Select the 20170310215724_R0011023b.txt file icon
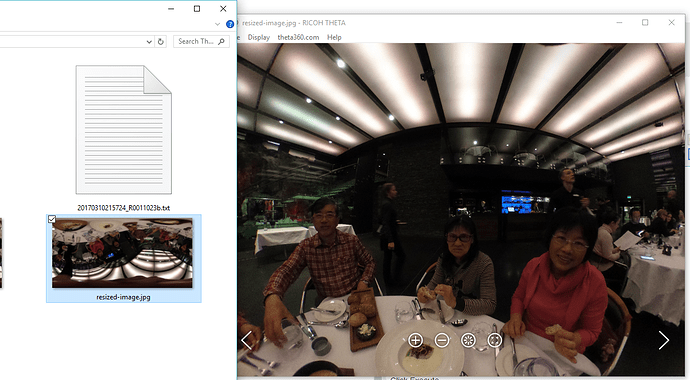 124,130
